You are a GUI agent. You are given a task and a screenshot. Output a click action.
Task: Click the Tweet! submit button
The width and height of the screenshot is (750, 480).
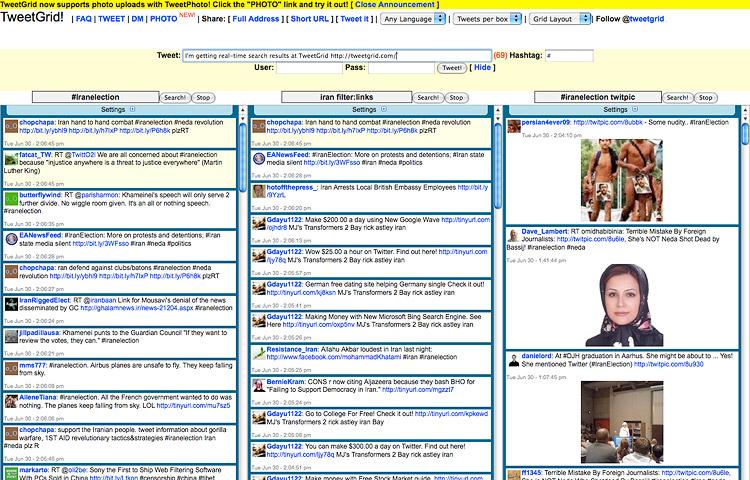pyautogui.click(x=452, y=68)
